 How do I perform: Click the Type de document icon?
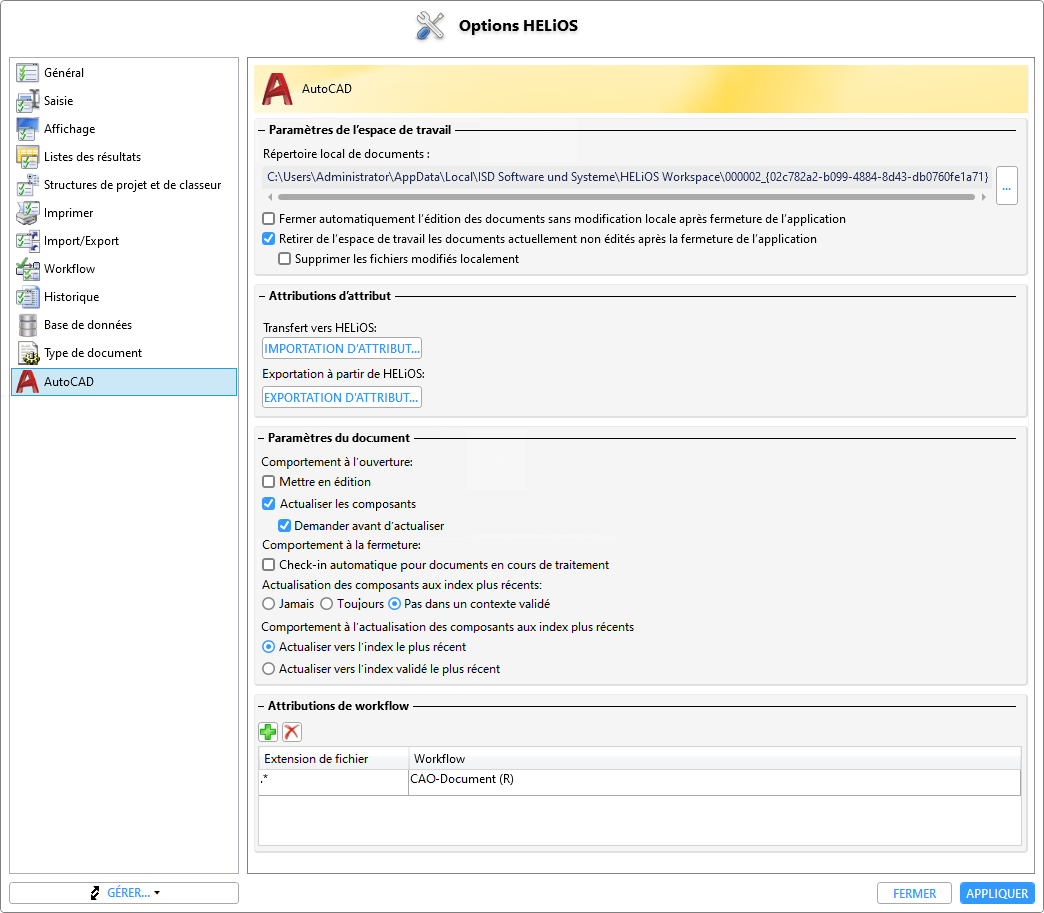click(x=27, y=352)
